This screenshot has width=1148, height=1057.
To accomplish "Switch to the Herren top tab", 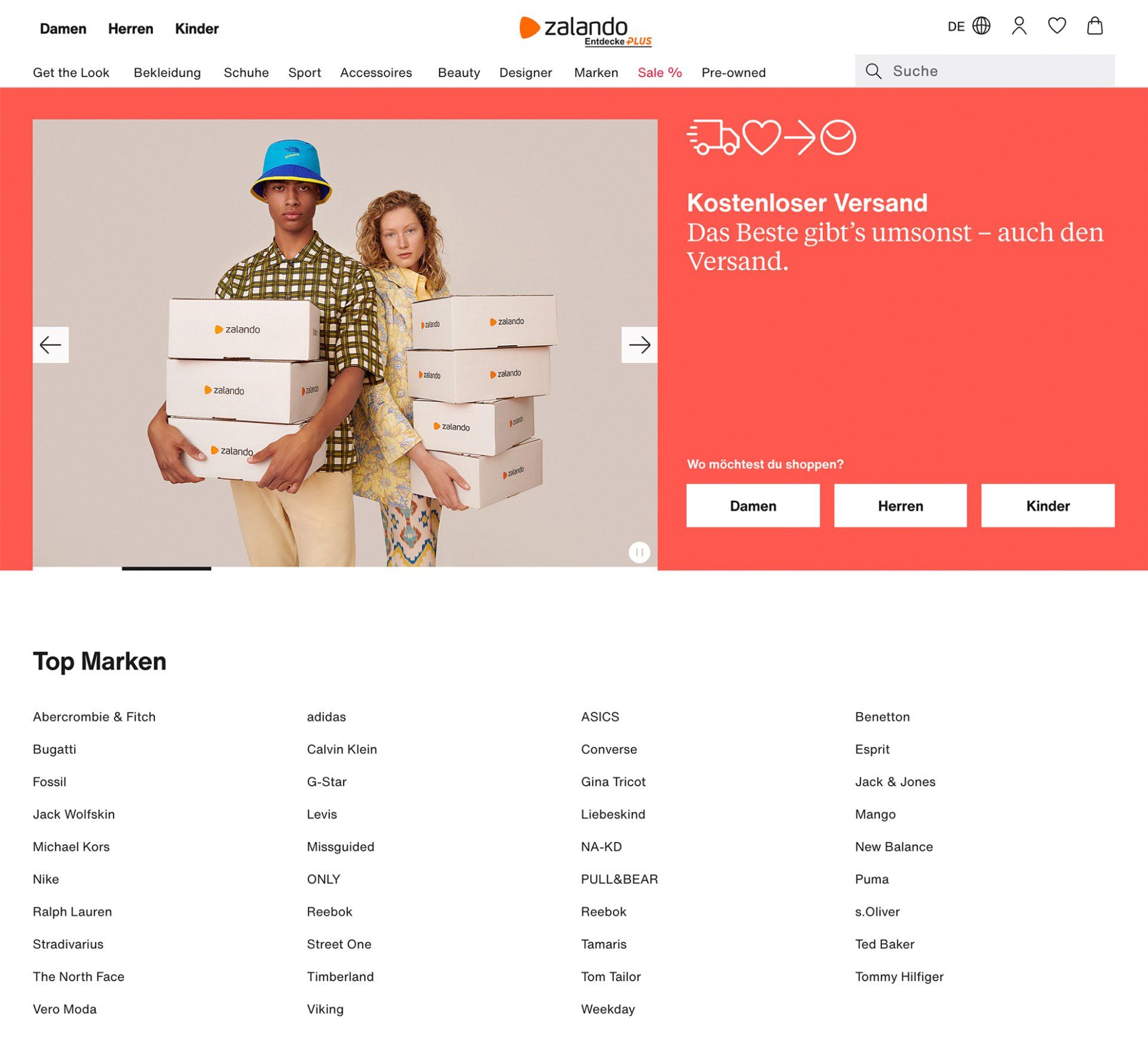I will click(130, 29).
